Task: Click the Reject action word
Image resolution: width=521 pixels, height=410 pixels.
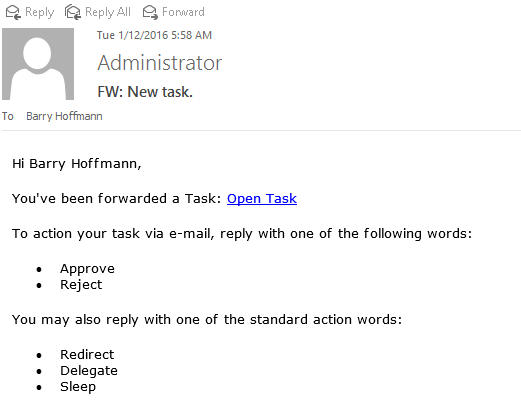Action: pos(81,285)
